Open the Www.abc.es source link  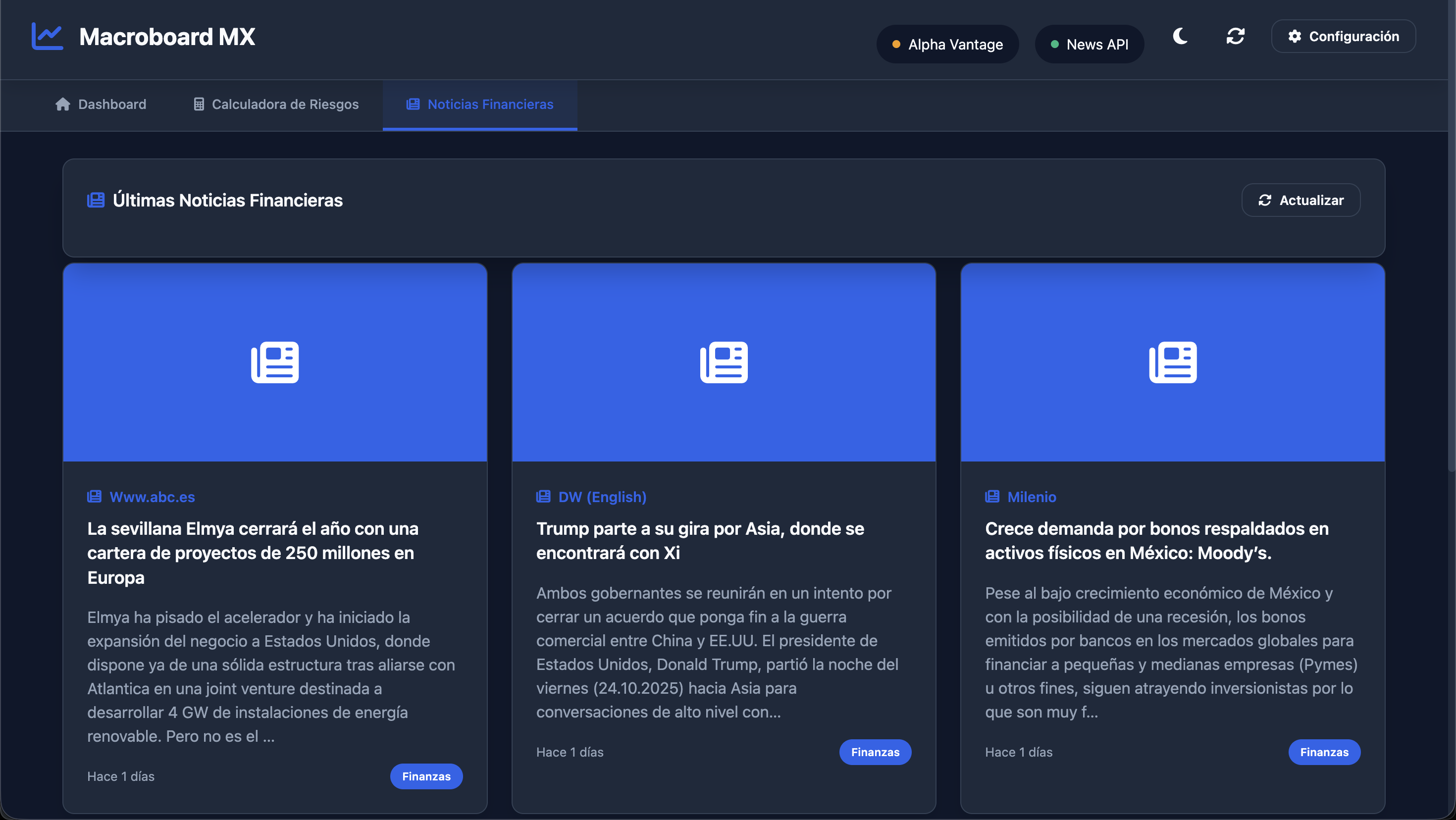pyautogui.click(x=152, y=497)
